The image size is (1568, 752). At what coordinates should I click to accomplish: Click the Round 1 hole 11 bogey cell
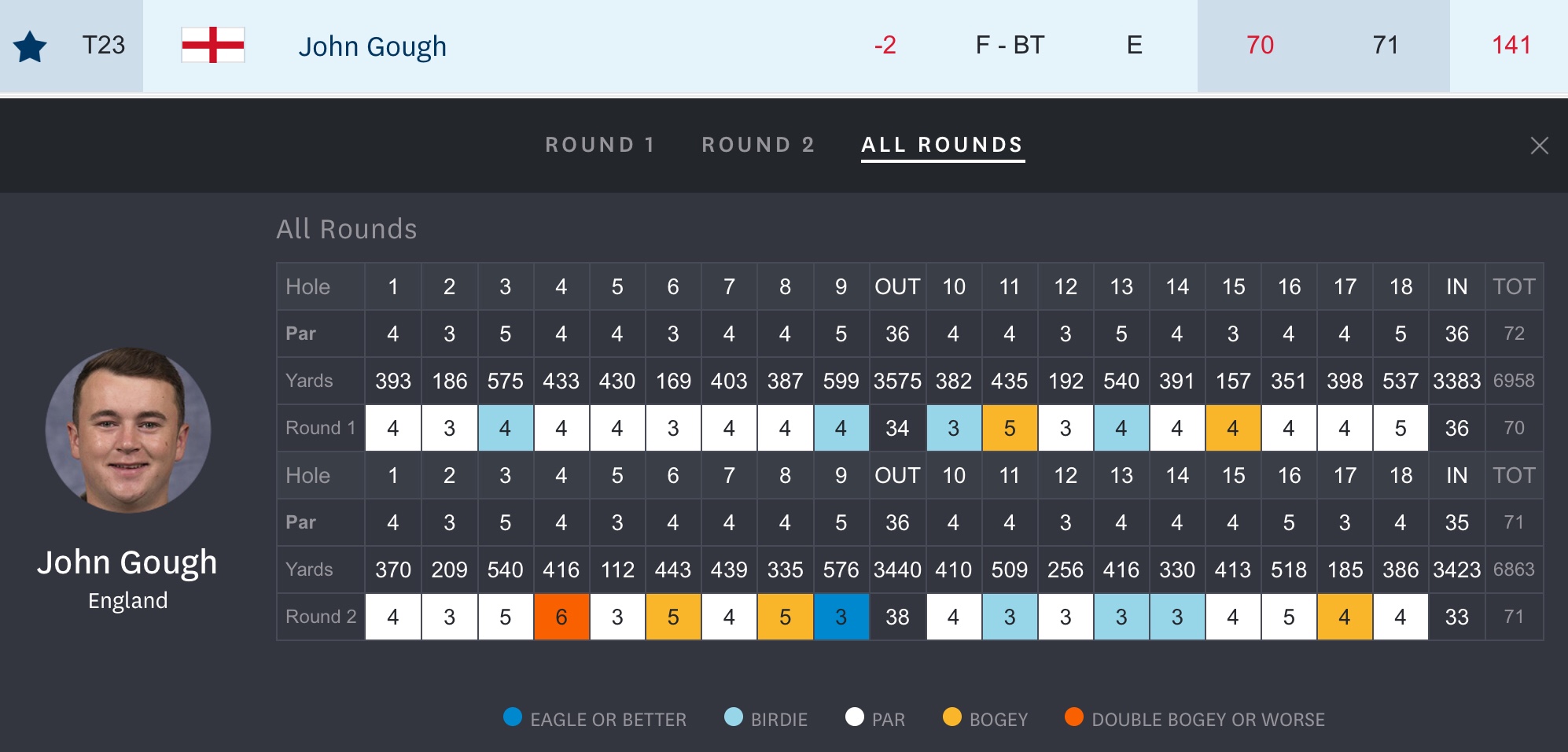point(1010,428)
